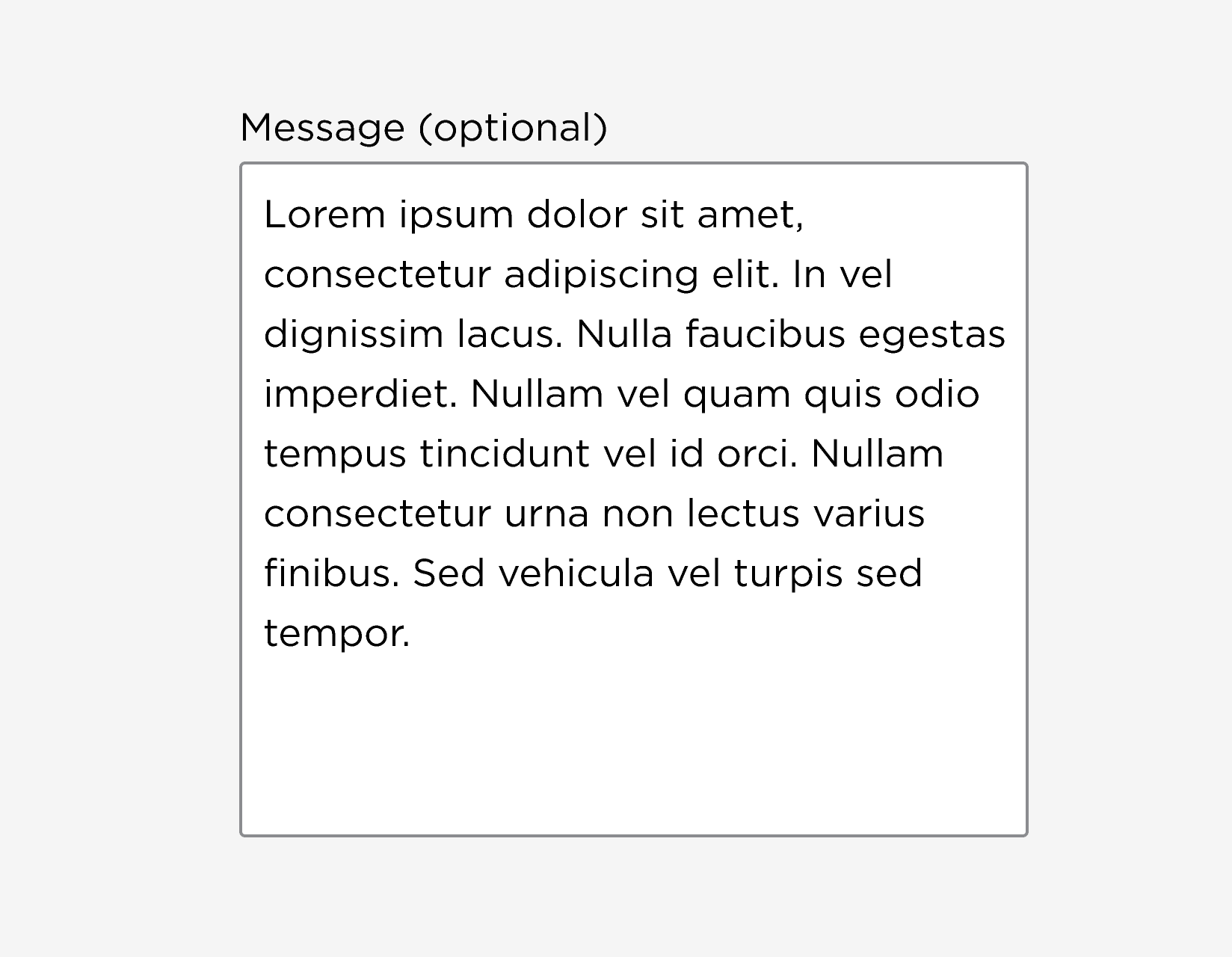Click the final word "tempor." in the text
This screenshot has height=957, width=1232.
337,634
